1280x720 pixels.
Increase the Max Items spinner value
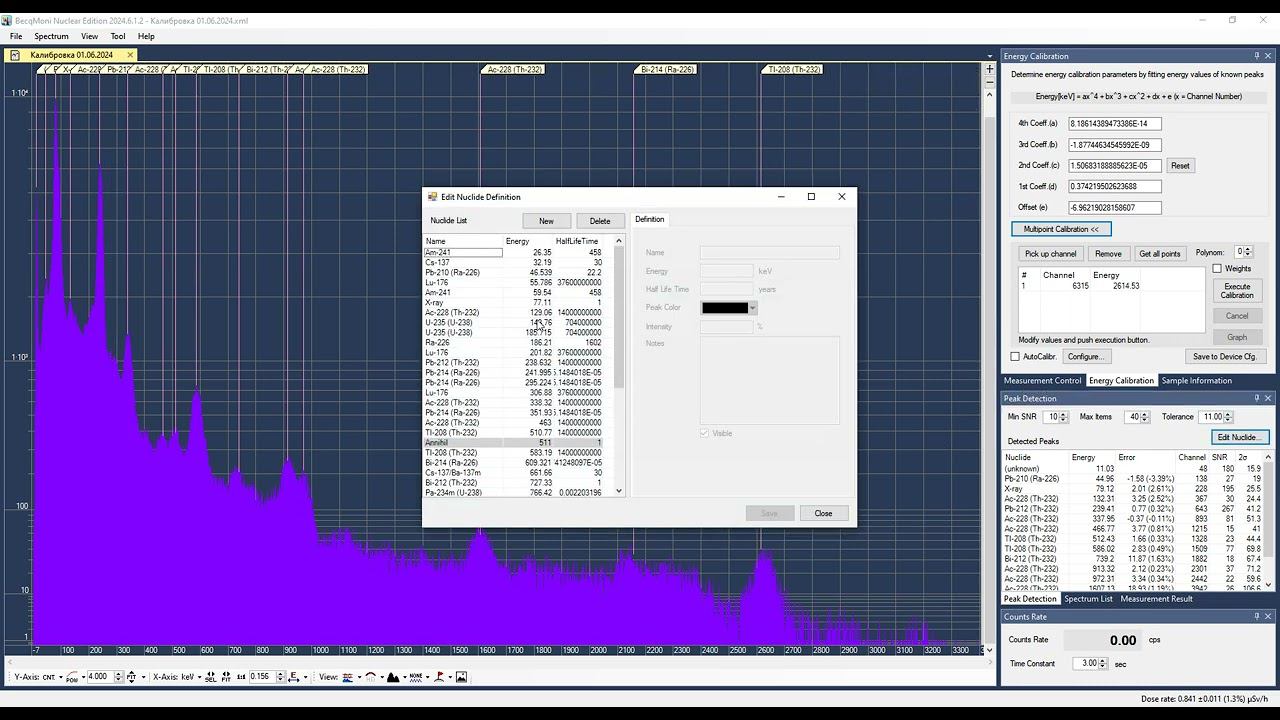point(1144,414)
